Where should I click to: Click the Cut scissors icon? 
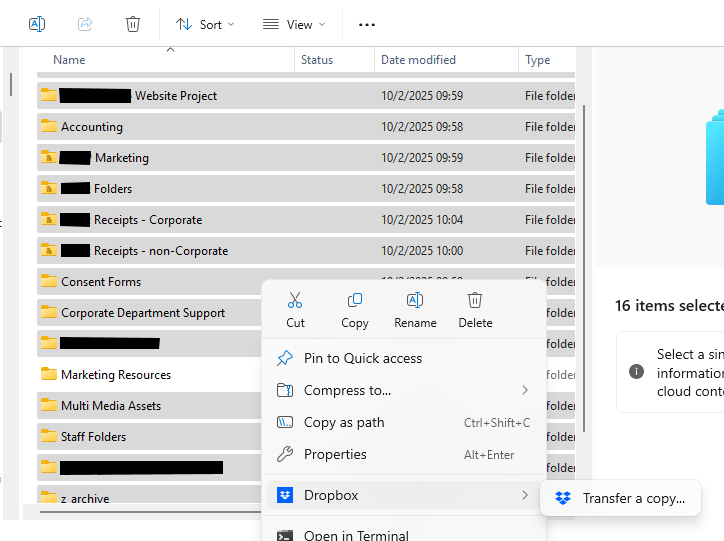point(295,301)
